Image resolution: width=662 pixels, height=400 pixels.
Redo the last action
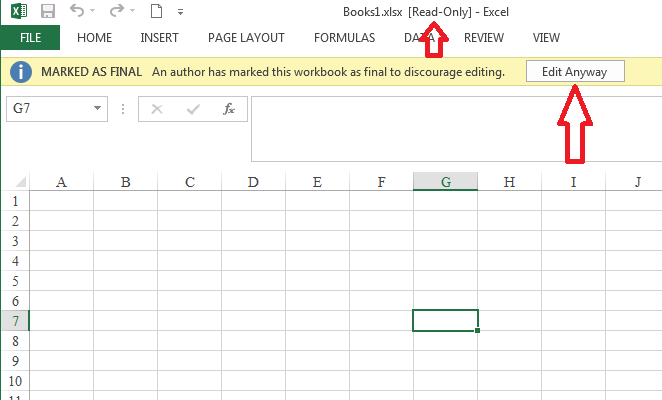pos(117,10)
